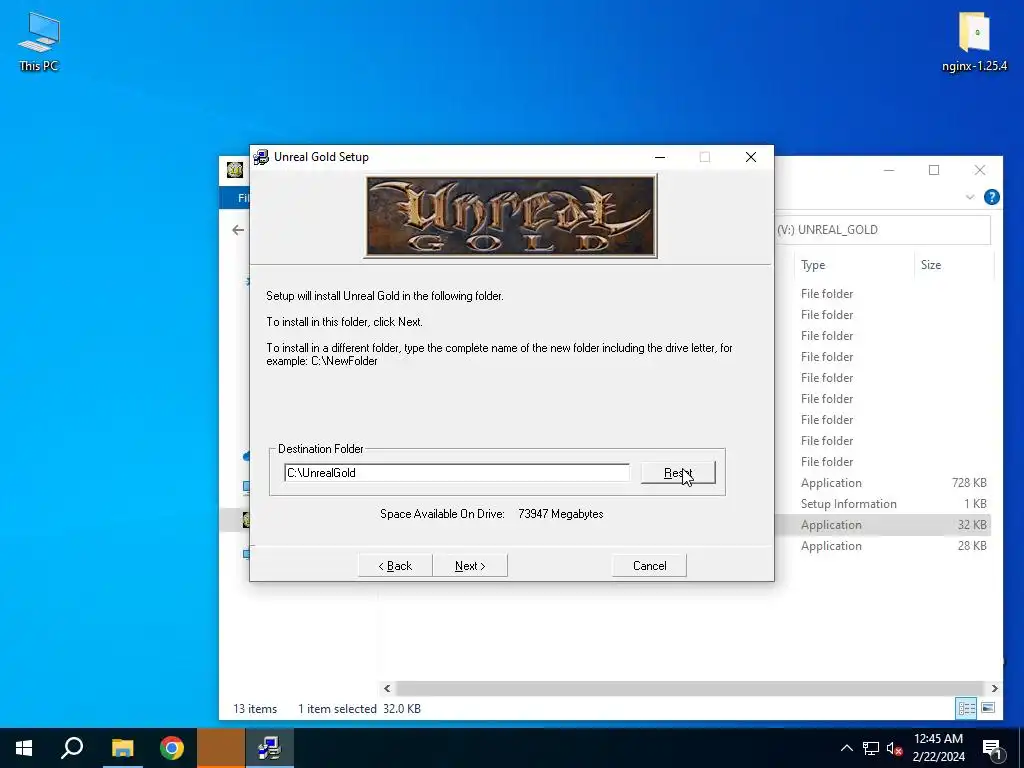Switch to details view icon in Explorer

967,708
